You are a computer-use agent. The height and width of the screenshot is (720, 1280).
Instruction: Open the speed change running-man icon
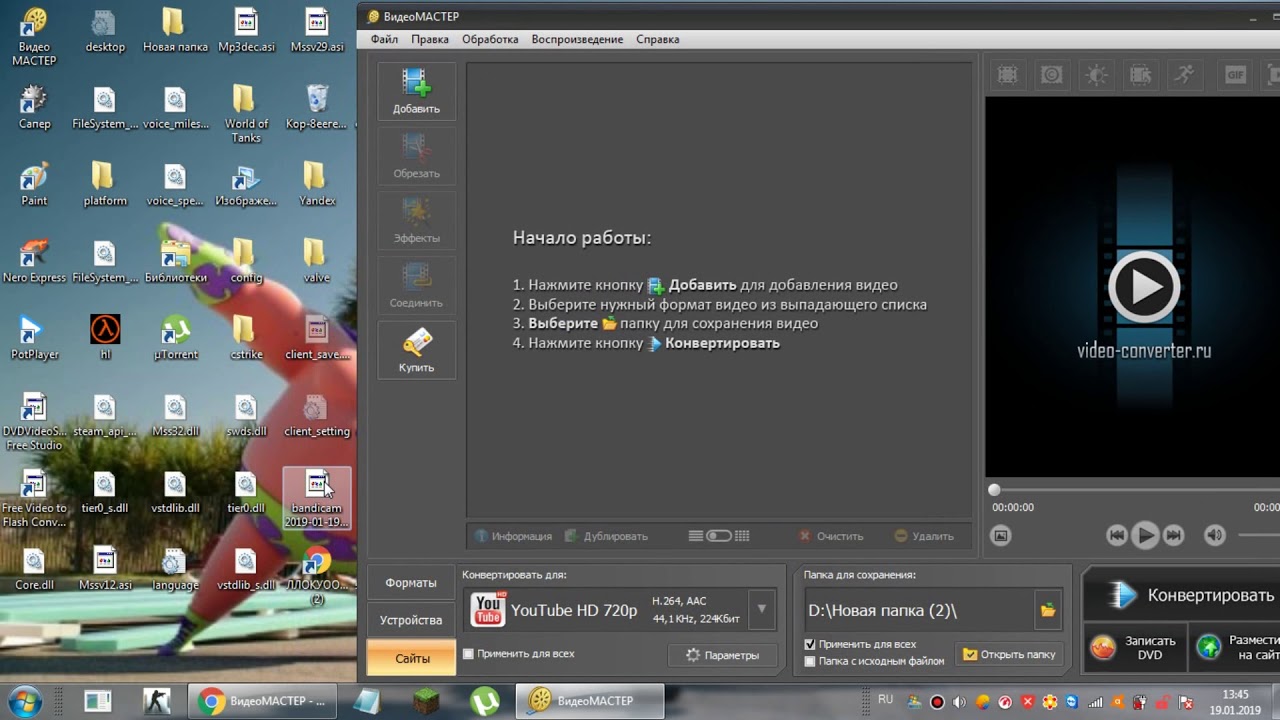[x=1185, y=75]
